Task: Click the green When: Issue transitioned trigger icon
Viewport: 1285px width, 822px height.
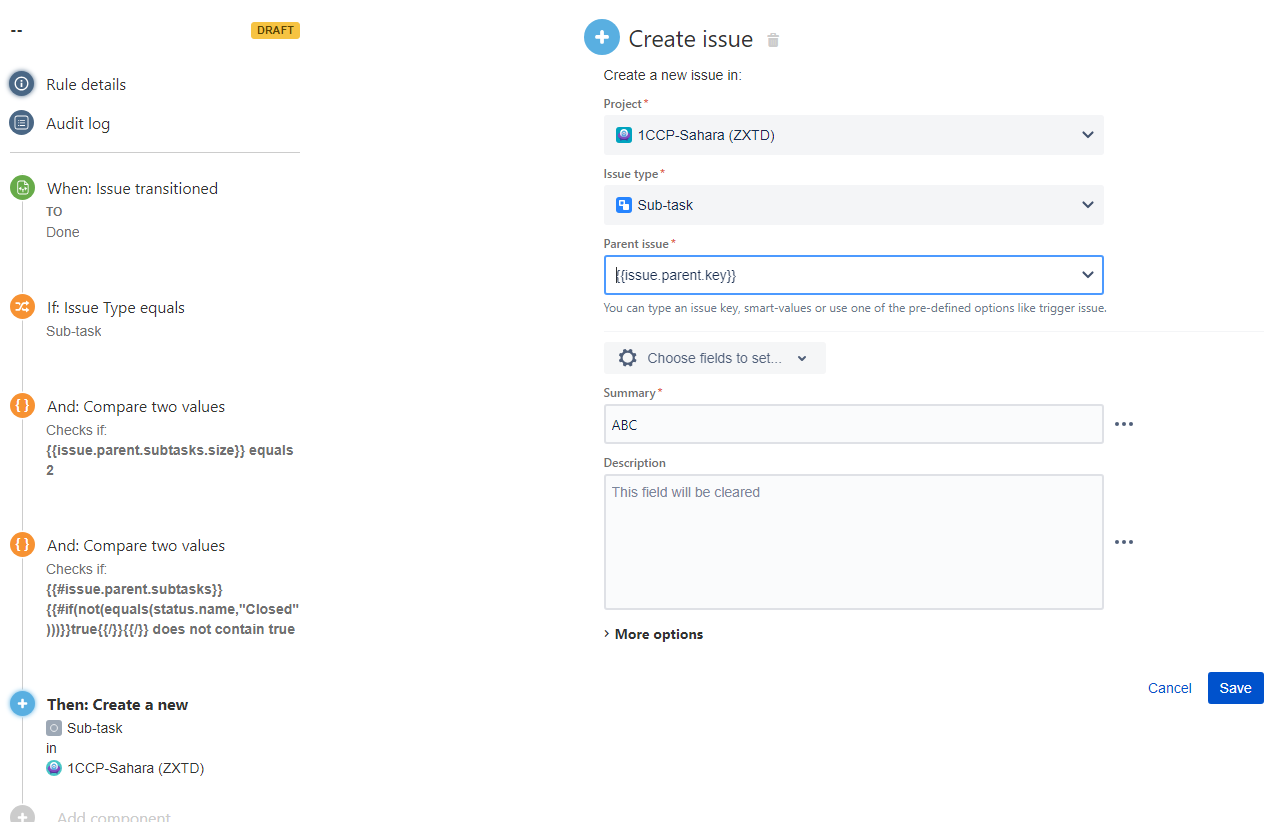Action: pyautogui.click(x=21, y=187)
